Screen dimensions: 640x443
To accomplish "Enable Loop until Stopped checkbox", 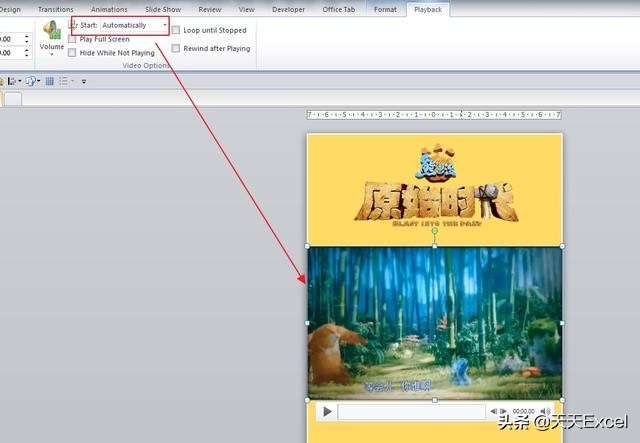I will (176, 30).
